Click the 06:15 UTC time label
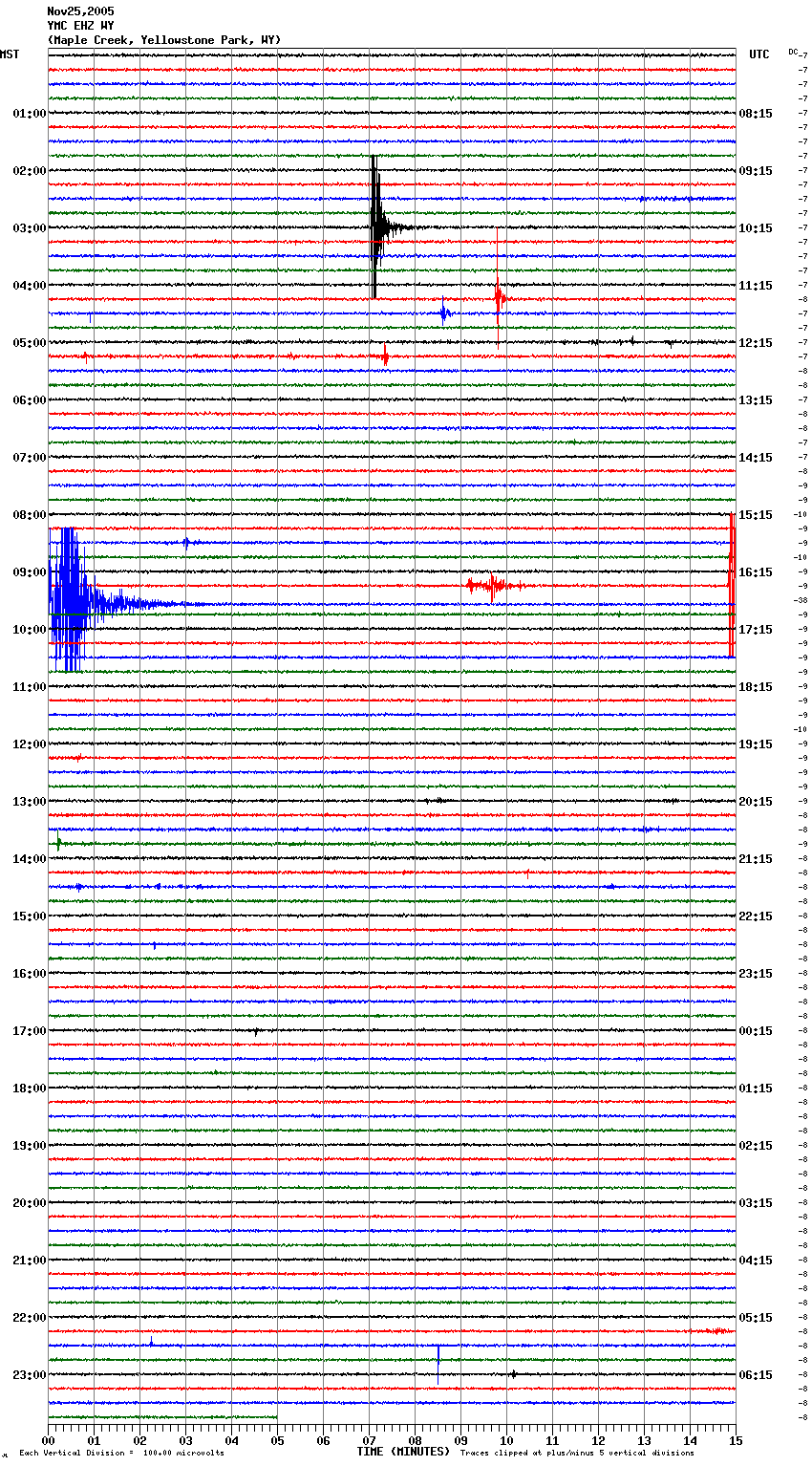 pos(756,1375)
